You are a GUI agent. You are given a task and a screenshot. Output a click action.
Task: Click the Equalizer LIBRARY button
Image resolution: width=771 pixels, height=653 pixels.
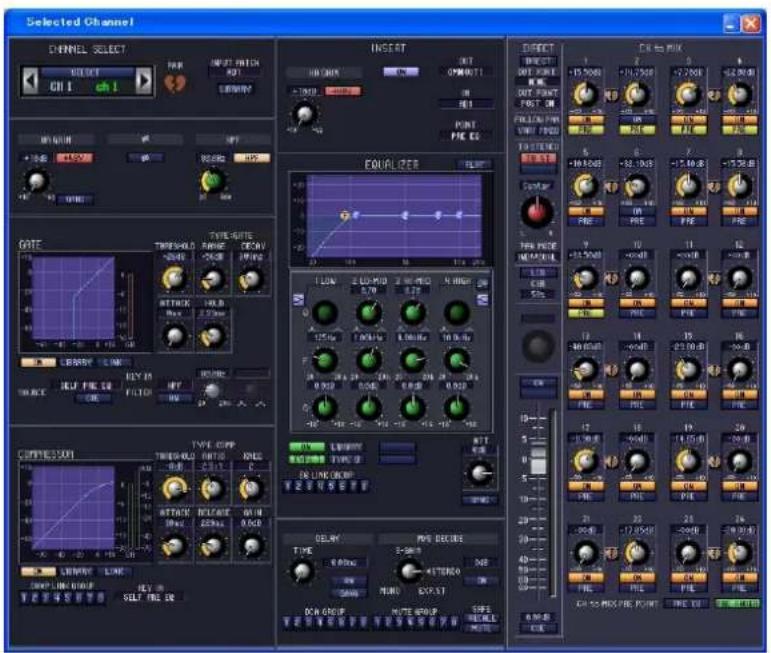click(x=346, y=447)
